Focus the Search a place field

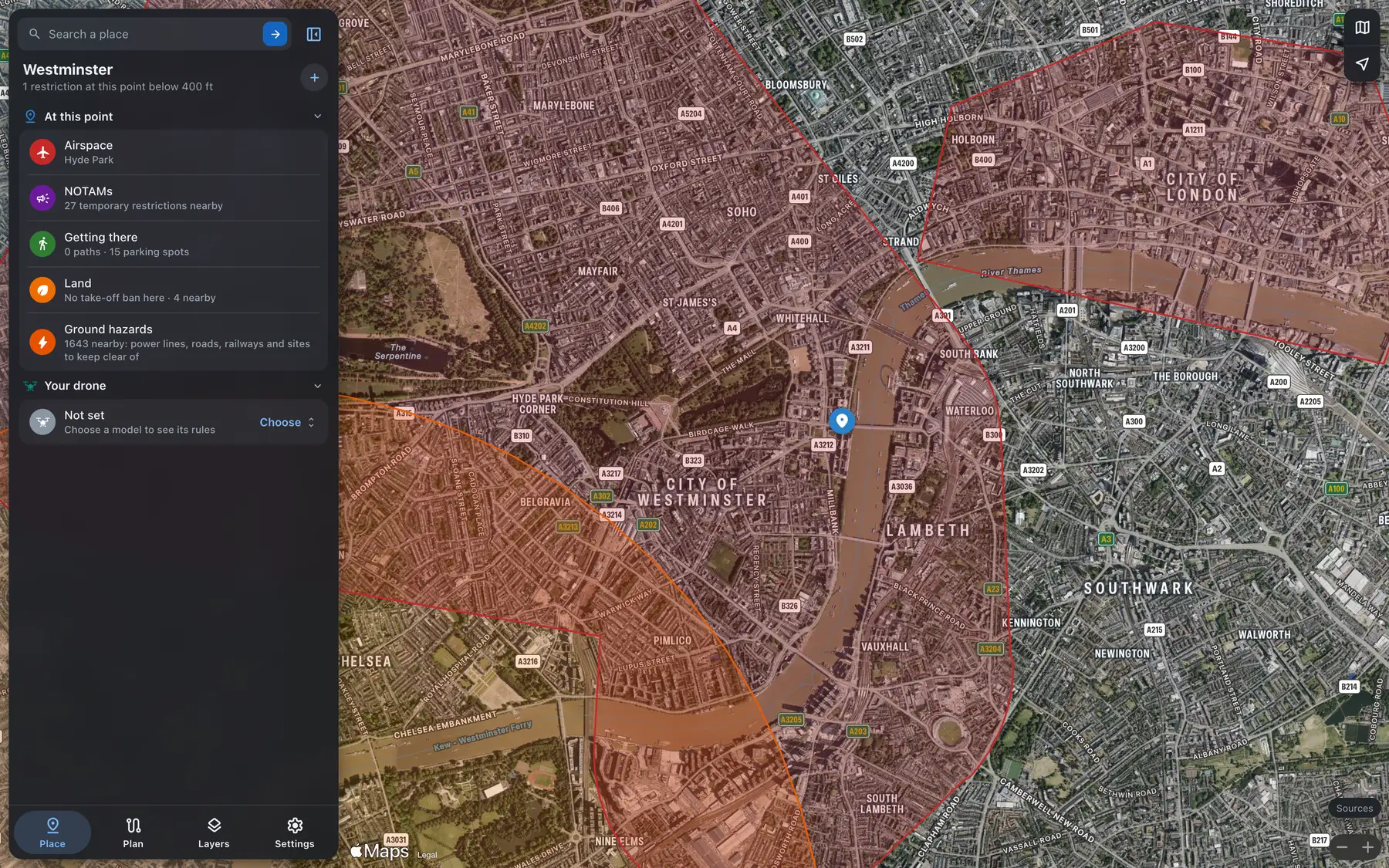tap(154, 34)
